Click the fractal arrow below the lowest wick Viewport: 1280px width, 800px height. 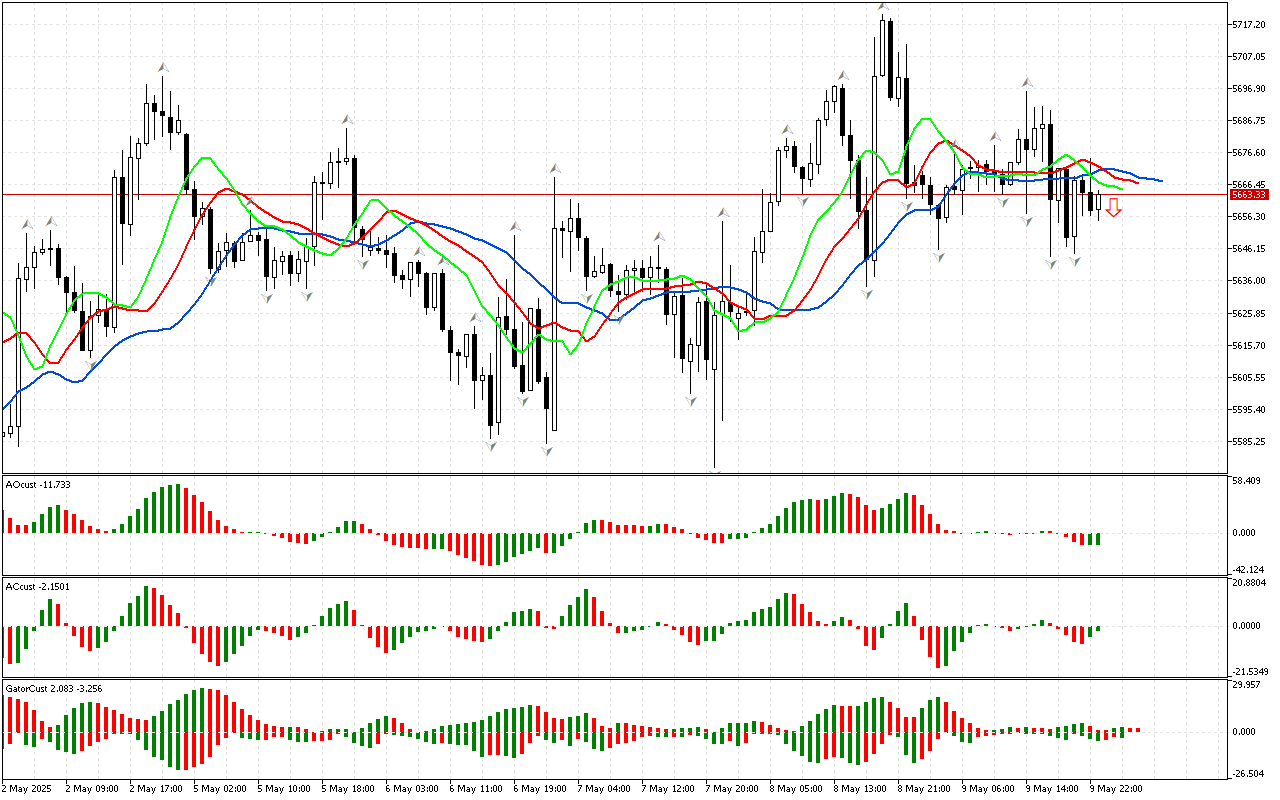pos(716,471)
